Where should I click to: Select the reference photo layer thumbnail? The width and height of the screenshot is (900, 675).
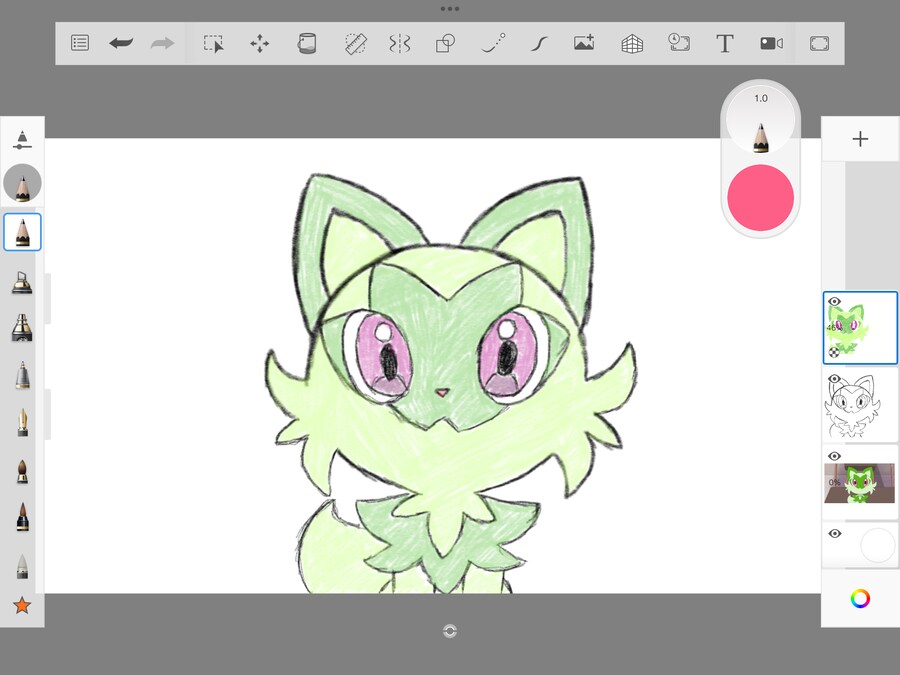(860, 483)
